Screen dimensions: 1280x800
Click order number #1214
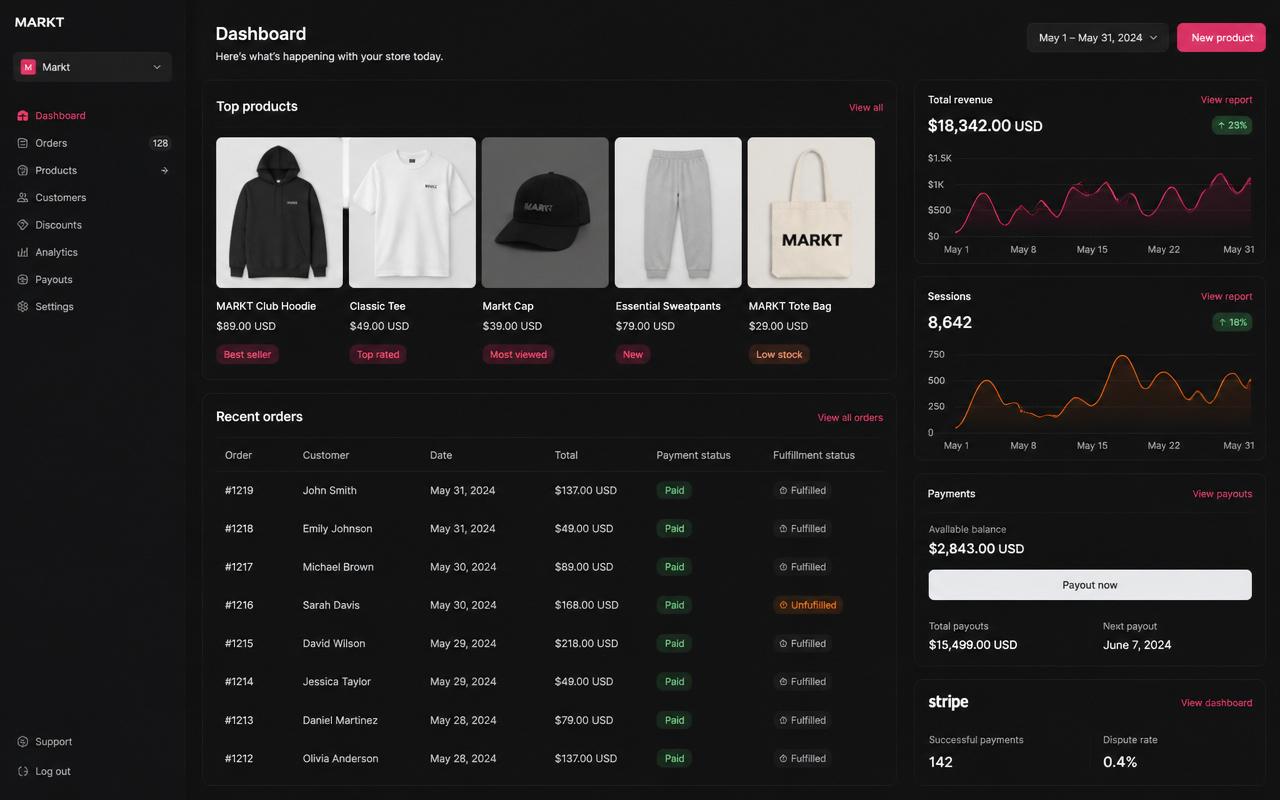click(239, 682)
